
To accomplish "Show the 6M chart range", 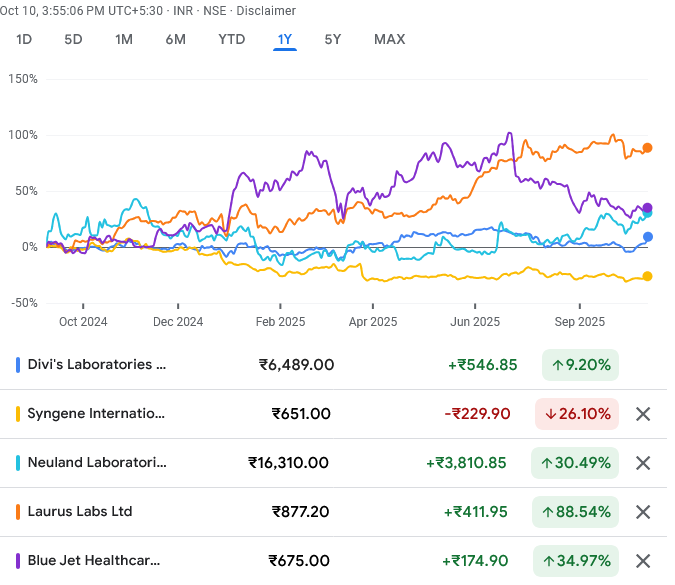I will pos(176,40).
